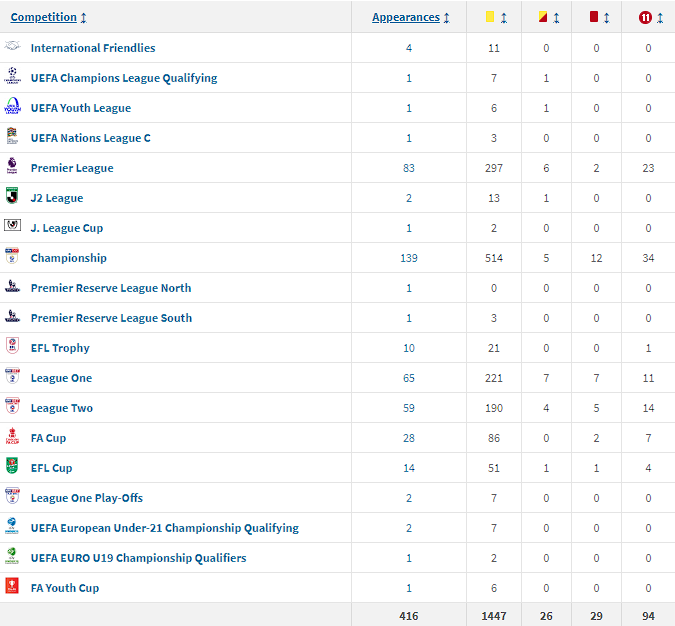Click the Premier League logo icon
Screen dimensions: 675x626
(x=12, y=167)
